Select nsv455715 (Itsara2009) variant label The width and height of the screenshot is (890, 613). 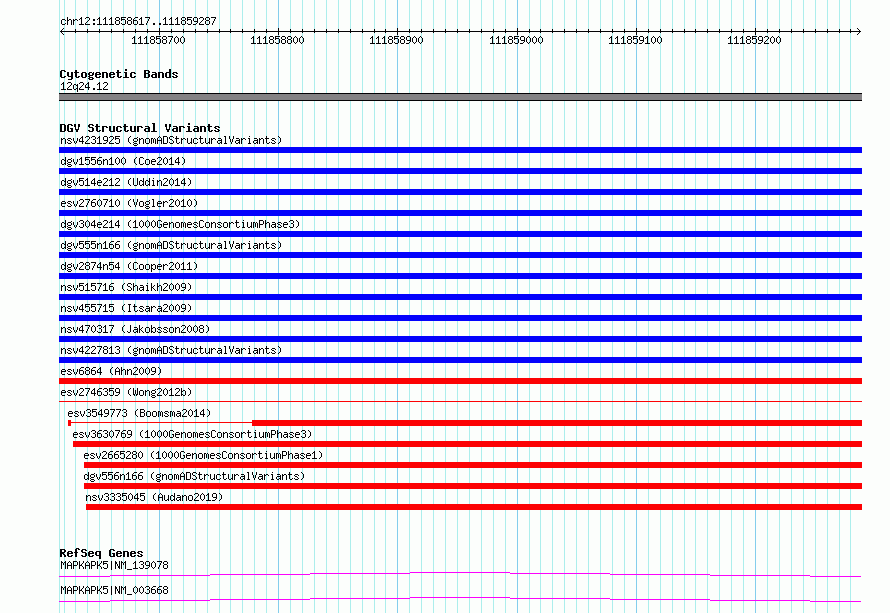(126, 308)
